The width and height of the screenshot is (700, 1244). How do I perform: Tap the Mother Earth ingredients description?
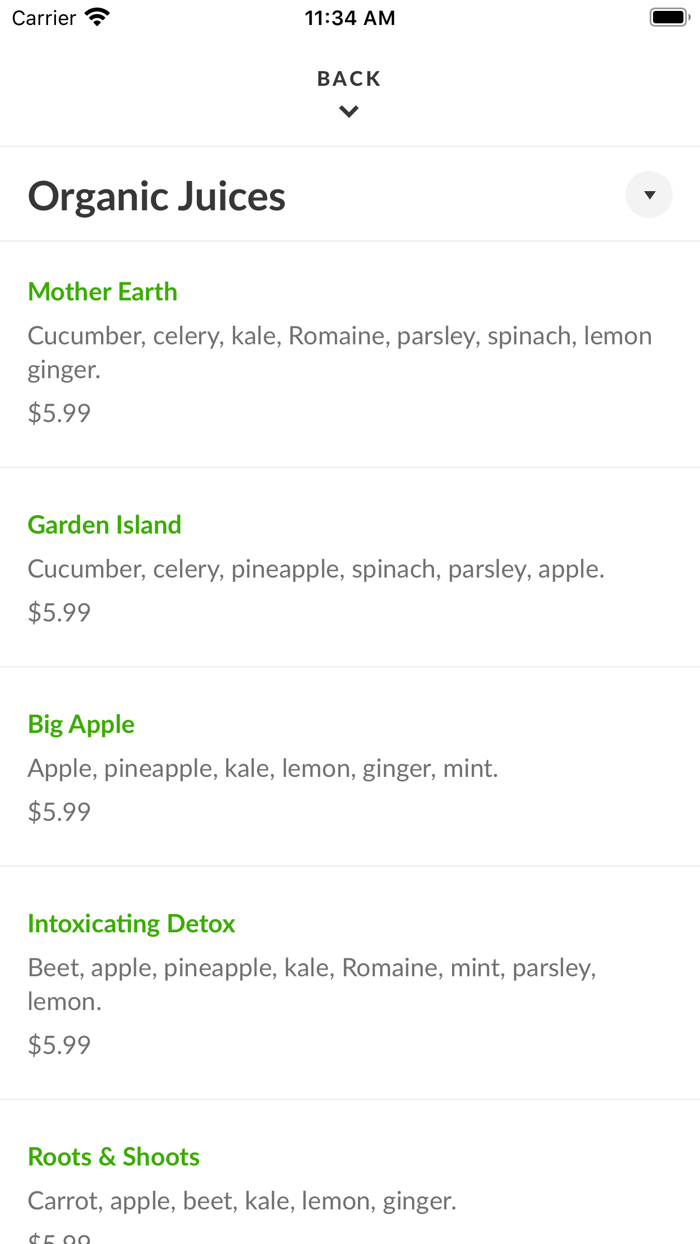pyautogui.click(x=339, y=352)
